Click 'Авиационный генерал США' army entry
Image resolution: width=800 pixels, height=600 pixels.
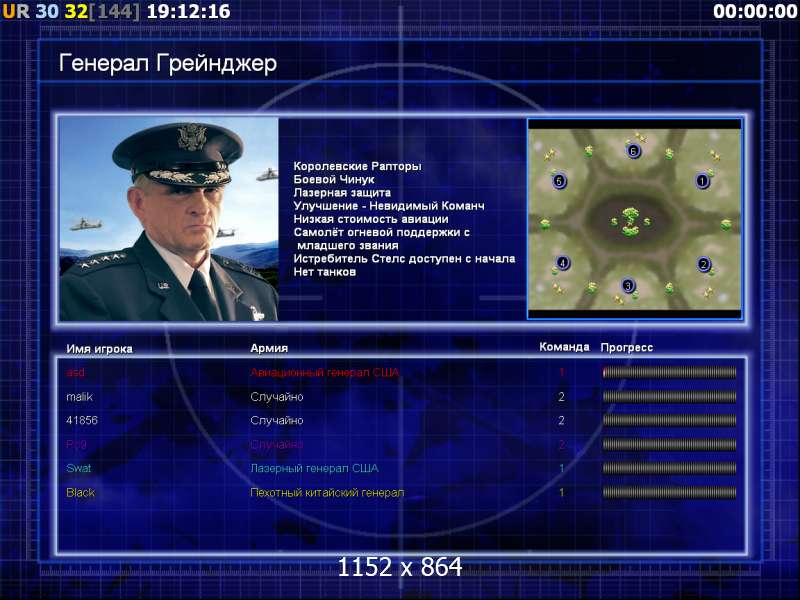click(324, 372)
